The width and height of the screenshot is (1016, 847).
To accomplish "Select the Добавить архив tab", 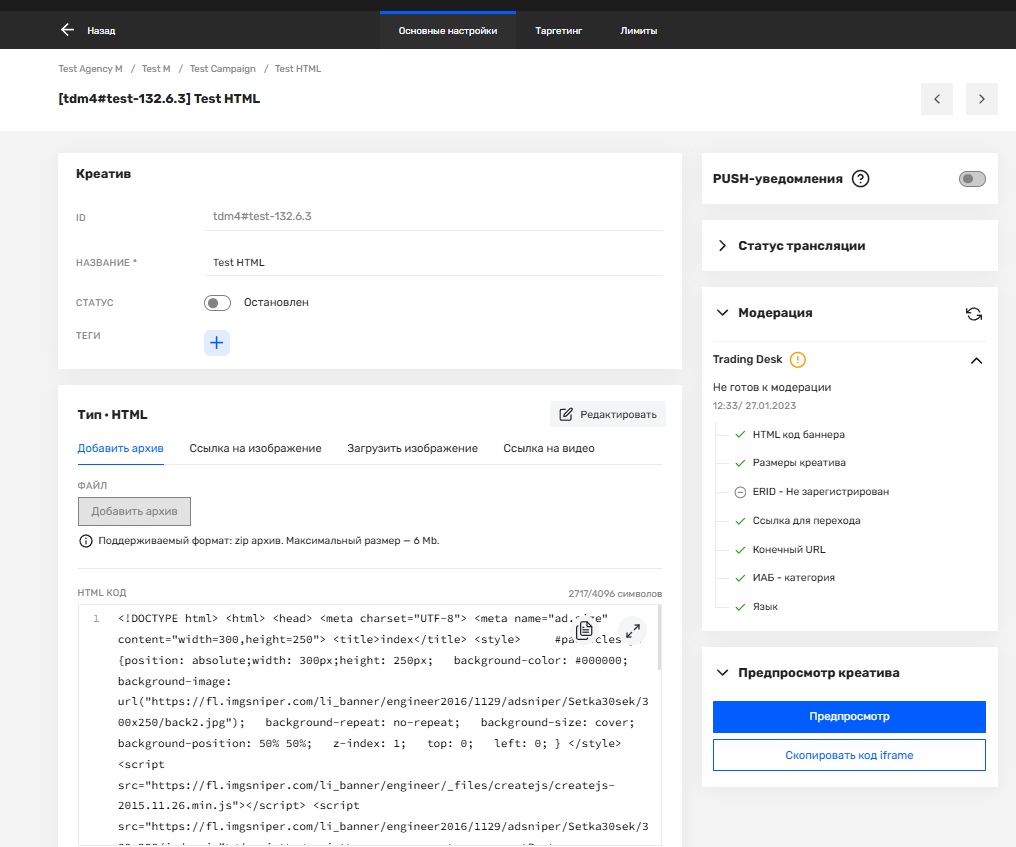I will [x=121, y=448].
